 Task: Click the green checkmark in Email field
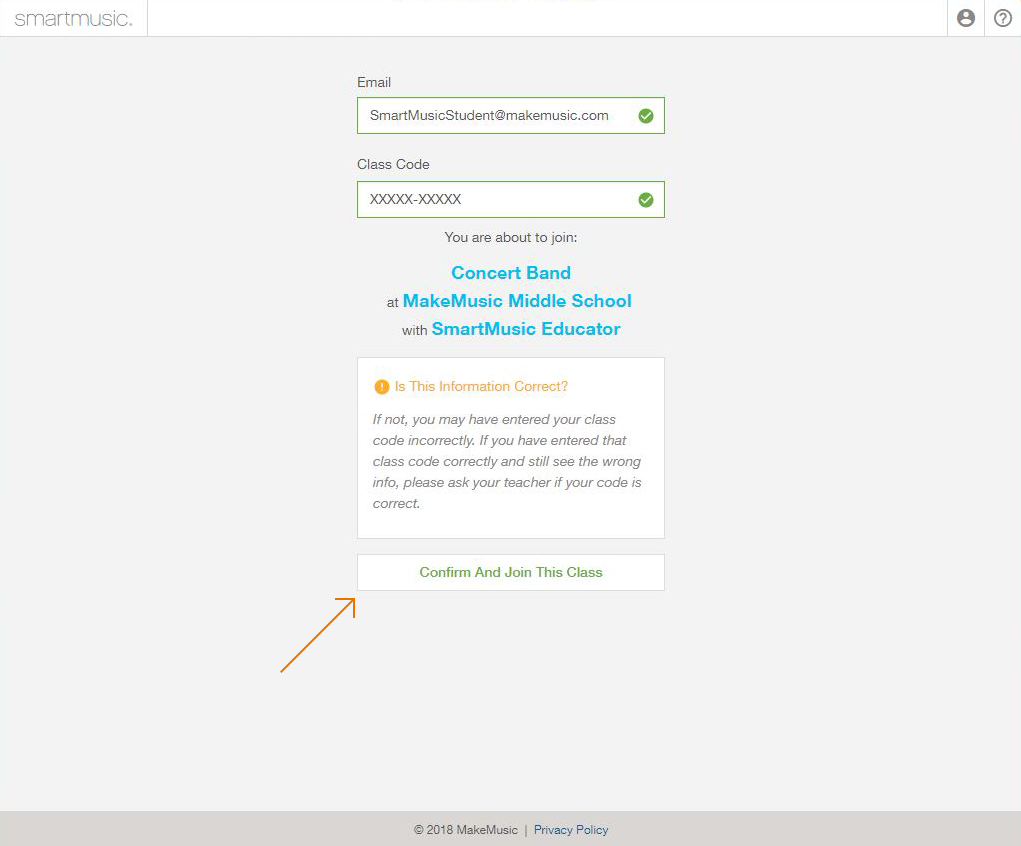[x=646, y=116]
